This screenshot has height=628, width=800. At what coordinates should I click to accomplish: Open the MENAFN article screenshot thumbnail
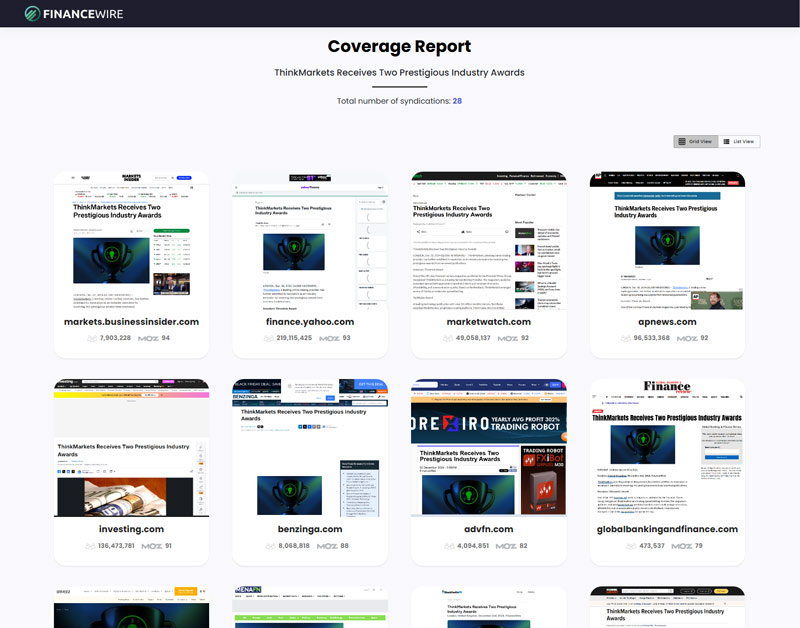coord(310,607)
